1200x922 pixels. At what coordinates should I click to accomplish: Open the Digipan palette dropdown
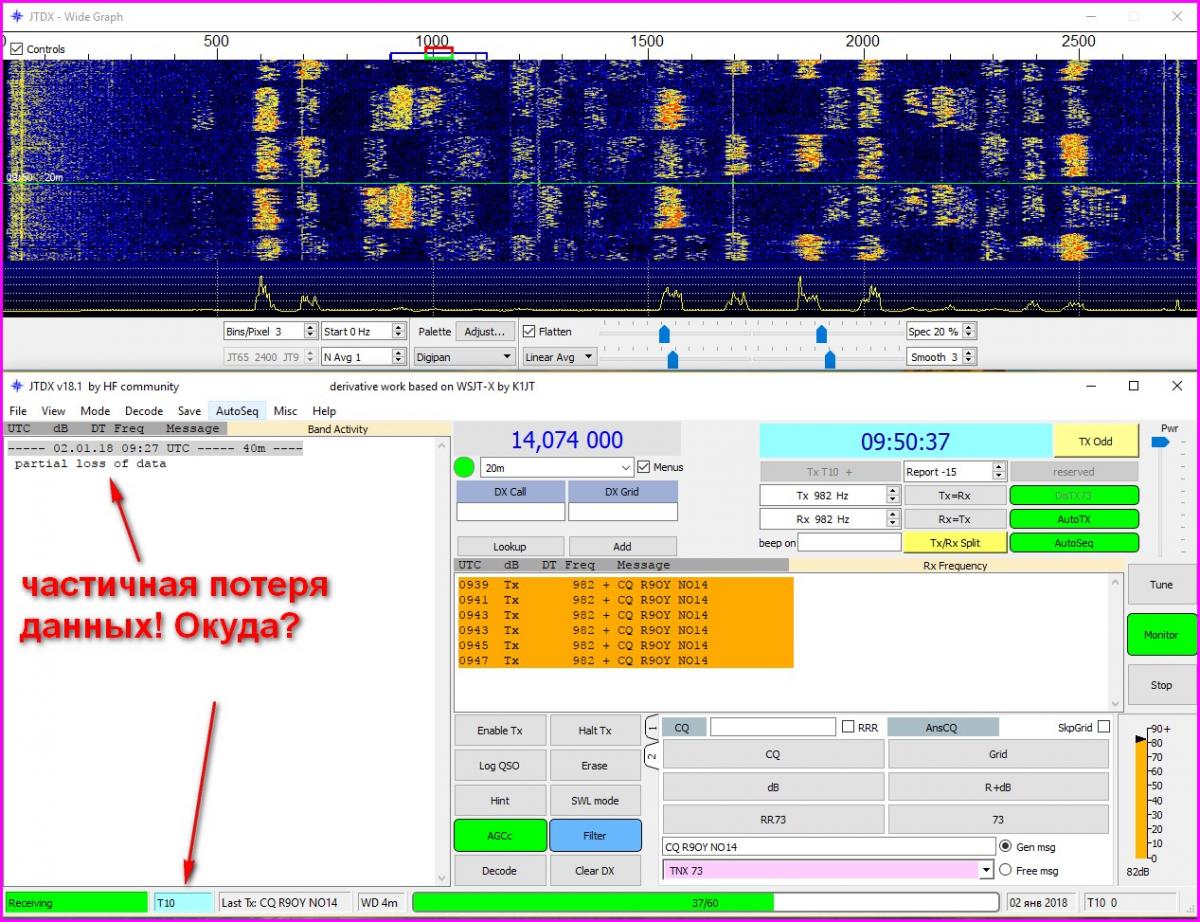(x=465, y=357)
